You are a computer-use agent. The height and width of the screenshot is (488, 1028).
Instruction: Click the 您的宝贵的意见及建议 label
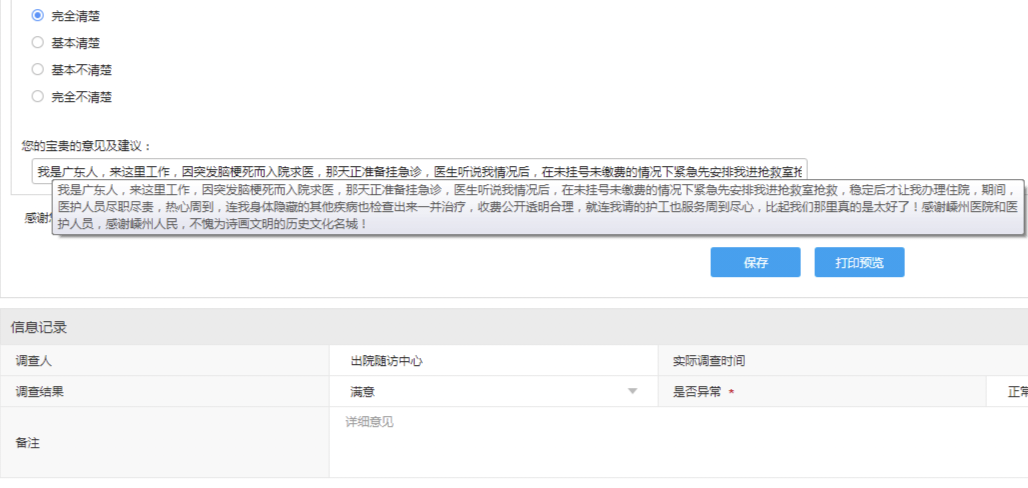coord(86,146)
